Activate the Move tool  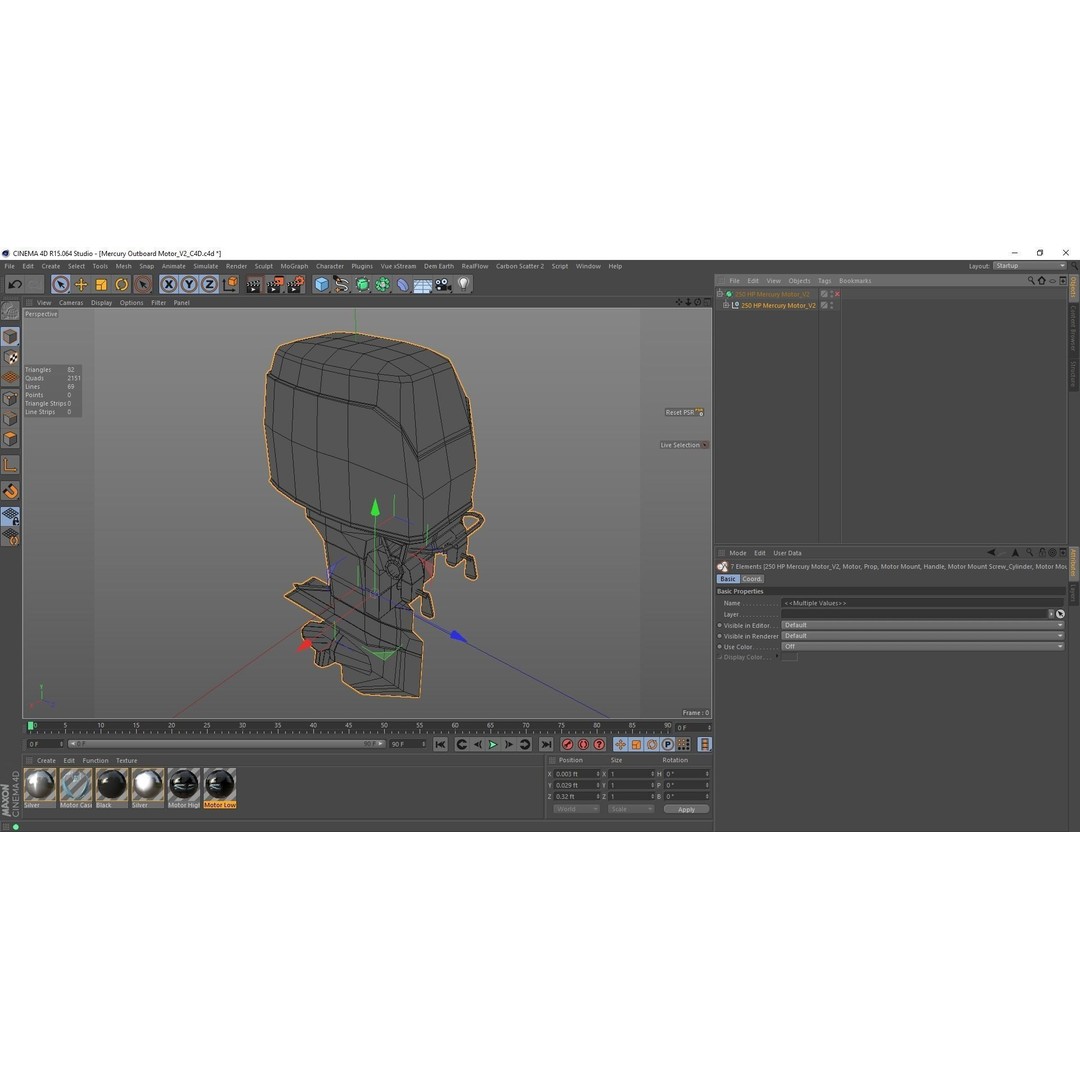pyautogui.click(x=81, y=284)
